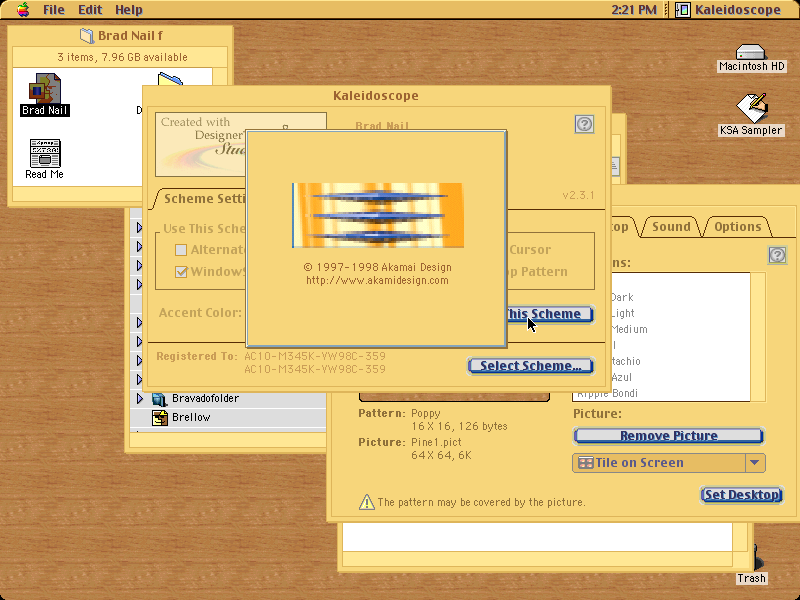Open the Kaleidoscope application menu in menu bar

[x=729, y=10]
